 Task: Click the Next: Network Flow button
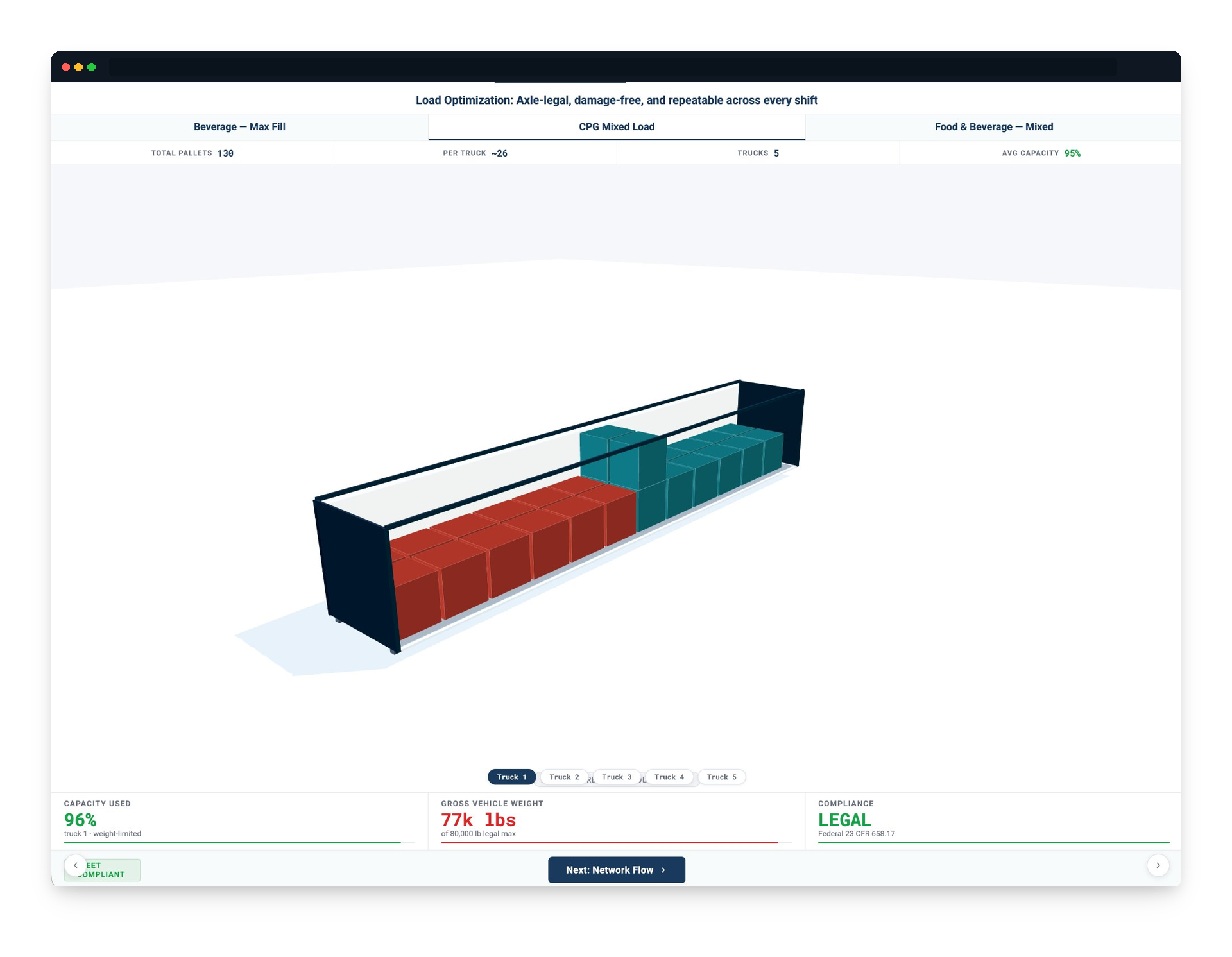click(x=616, y=870)
